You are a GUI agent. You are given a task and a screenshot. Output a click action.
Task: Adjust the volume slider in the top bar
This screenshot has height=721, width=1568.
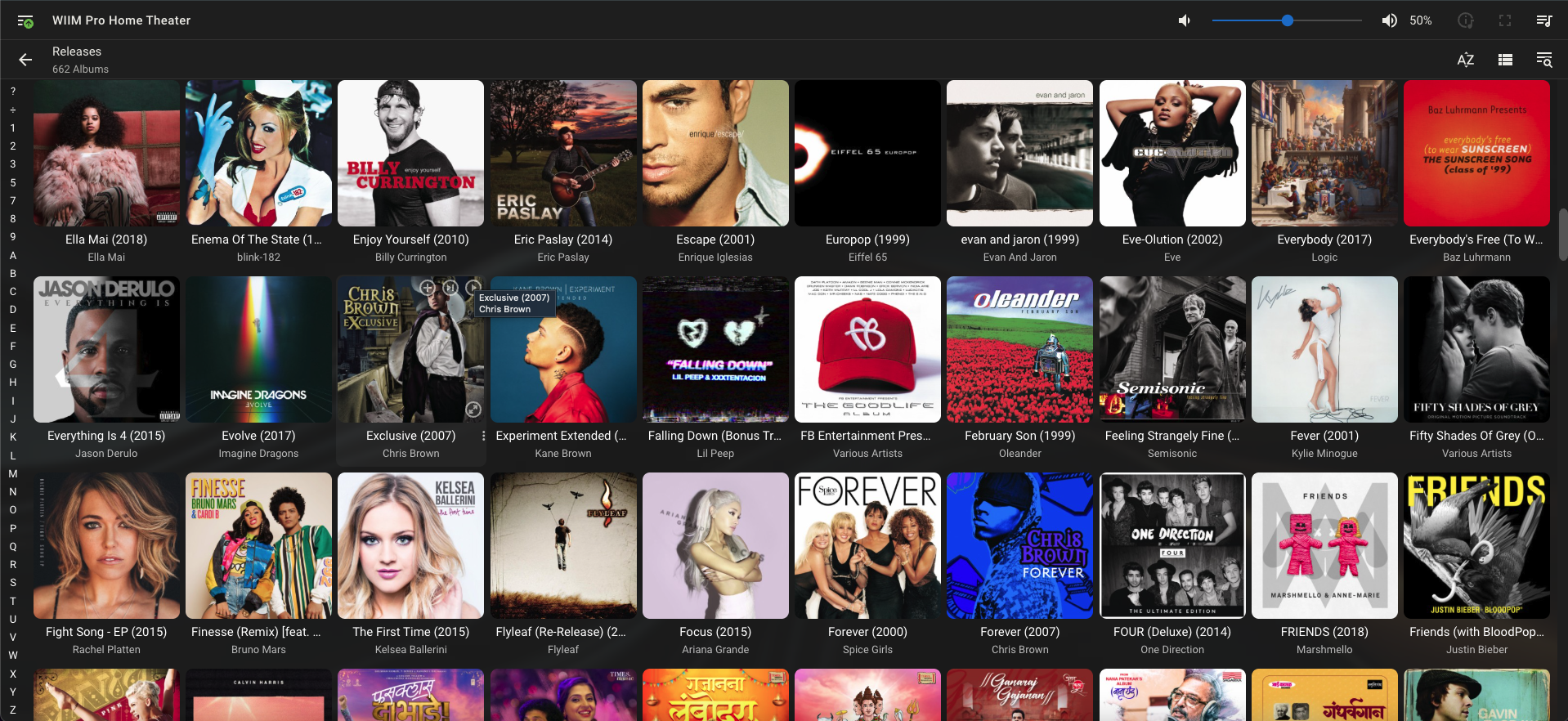pos(1287,20)
